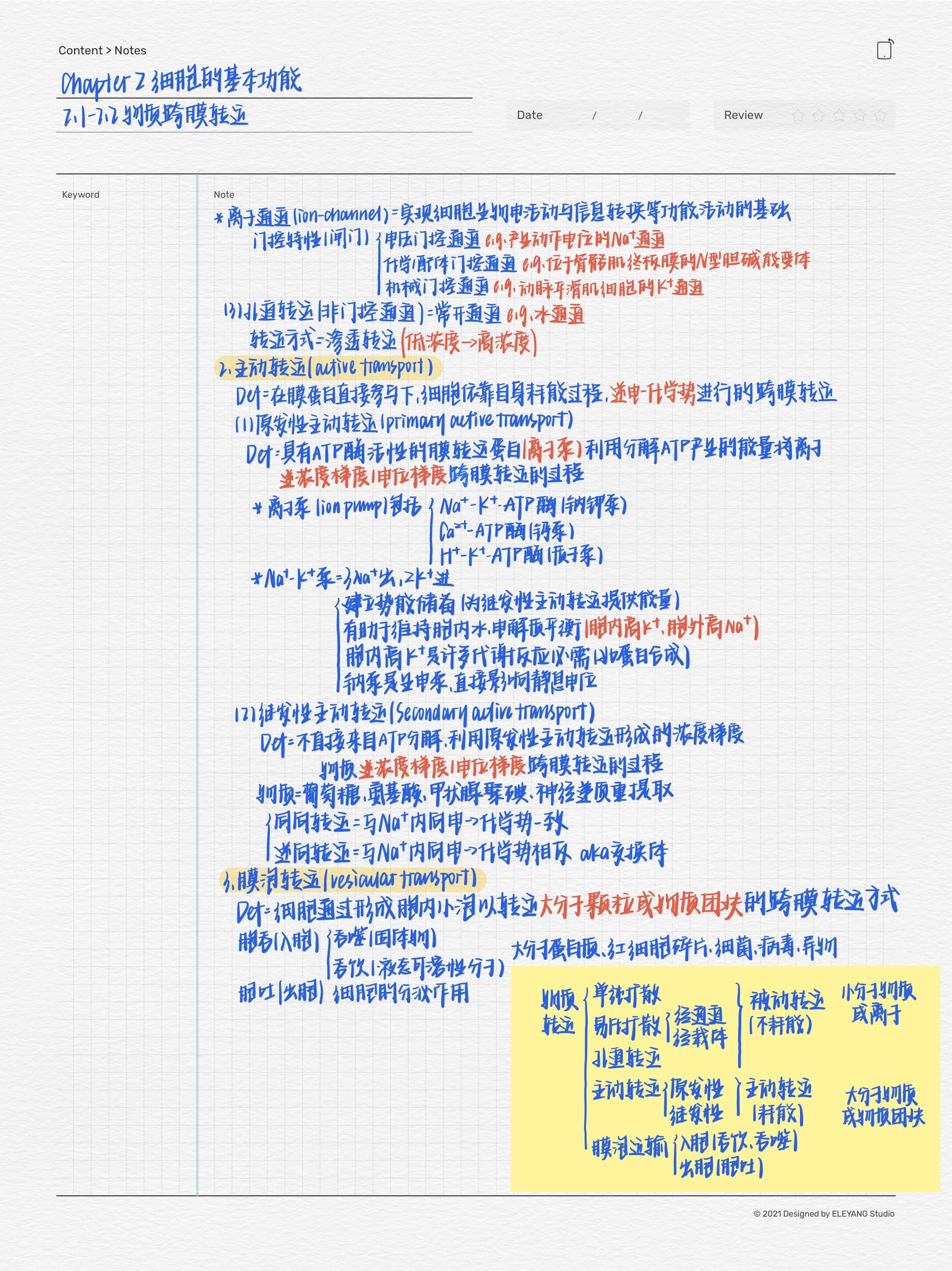Set Review rating to five stars

click(x=880, y=115)
